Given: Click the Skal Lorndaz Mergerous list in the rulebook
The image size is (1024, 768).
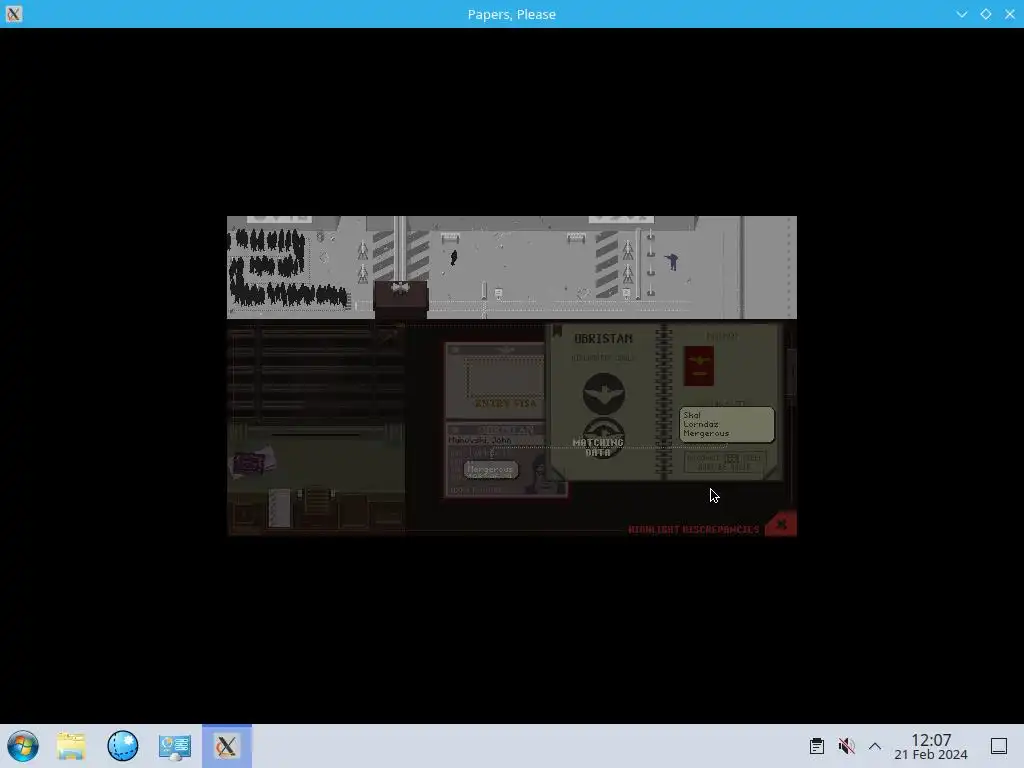Looking at the screenshot, I should pos(726,424).
